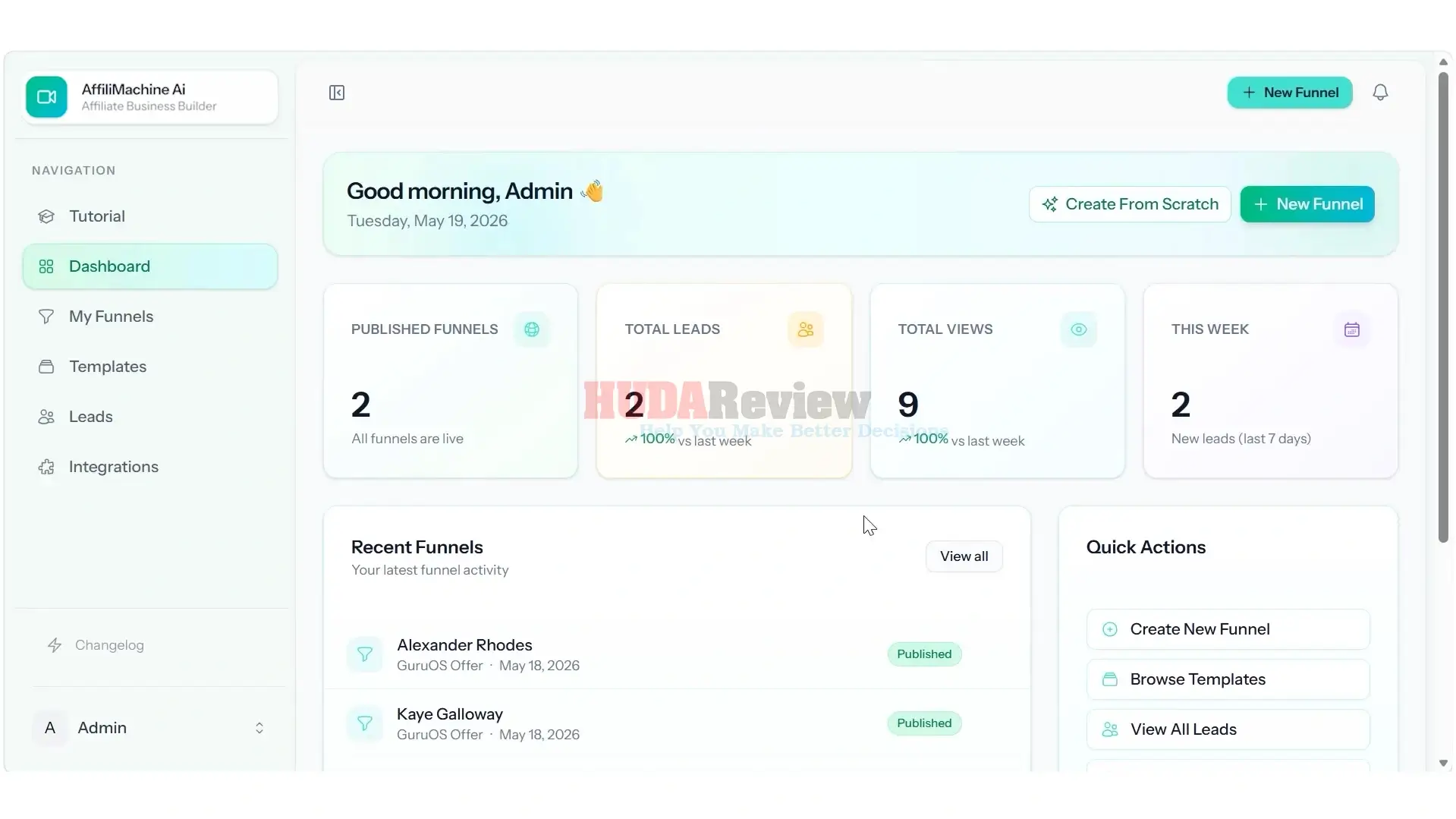Image resolution: width=1456 pixels, height=819 pixels.
Task: Click the Recent Funnels heading
Action: (417, 547)
